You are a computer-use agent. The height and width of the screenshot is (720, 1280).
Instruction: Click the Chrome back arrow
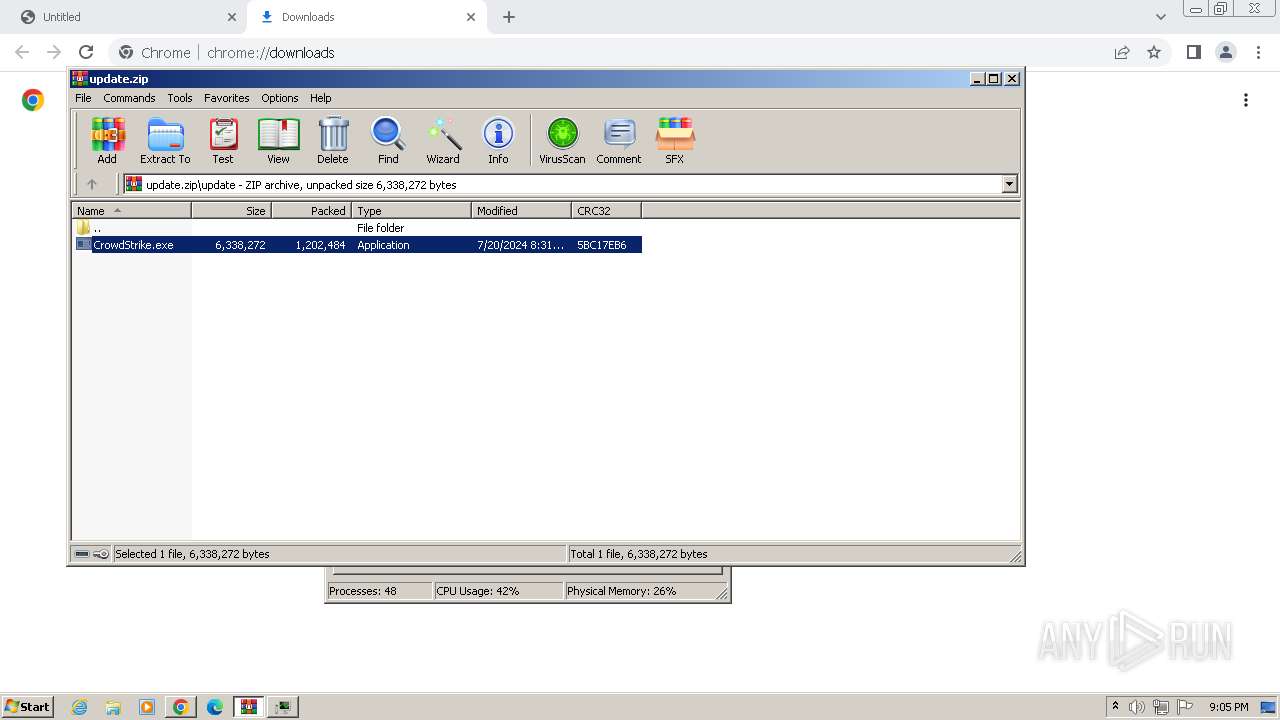coord(22,52)
